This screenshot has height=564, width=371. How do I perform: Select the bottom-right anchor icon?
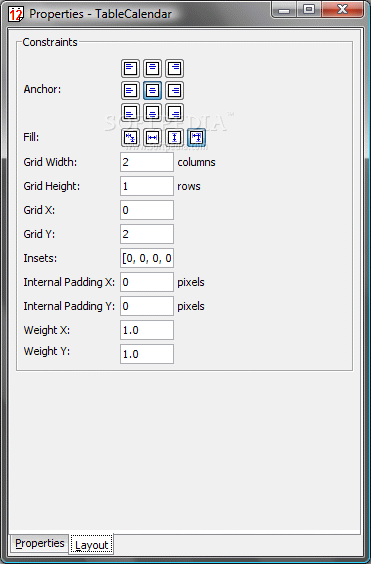175,113
